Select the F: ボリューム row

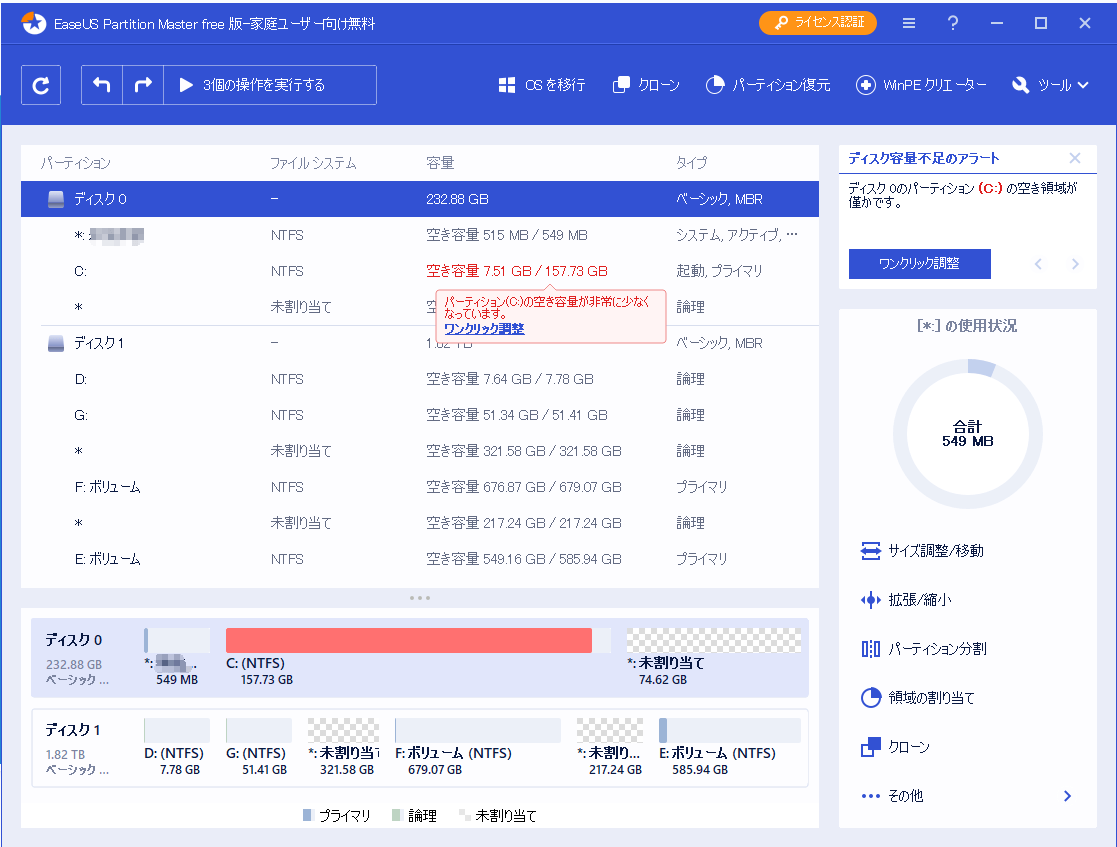pos(420,487)
